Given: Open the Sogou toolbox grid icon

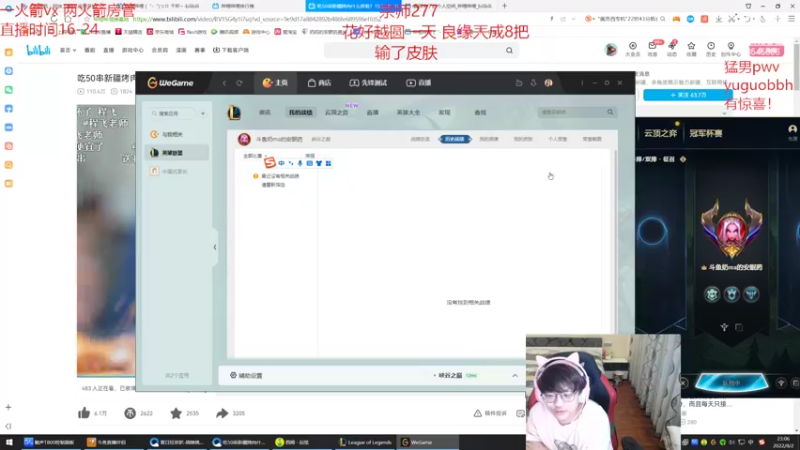Looking at the screenshot, I should pyautogui.click(x=328, y=163).
